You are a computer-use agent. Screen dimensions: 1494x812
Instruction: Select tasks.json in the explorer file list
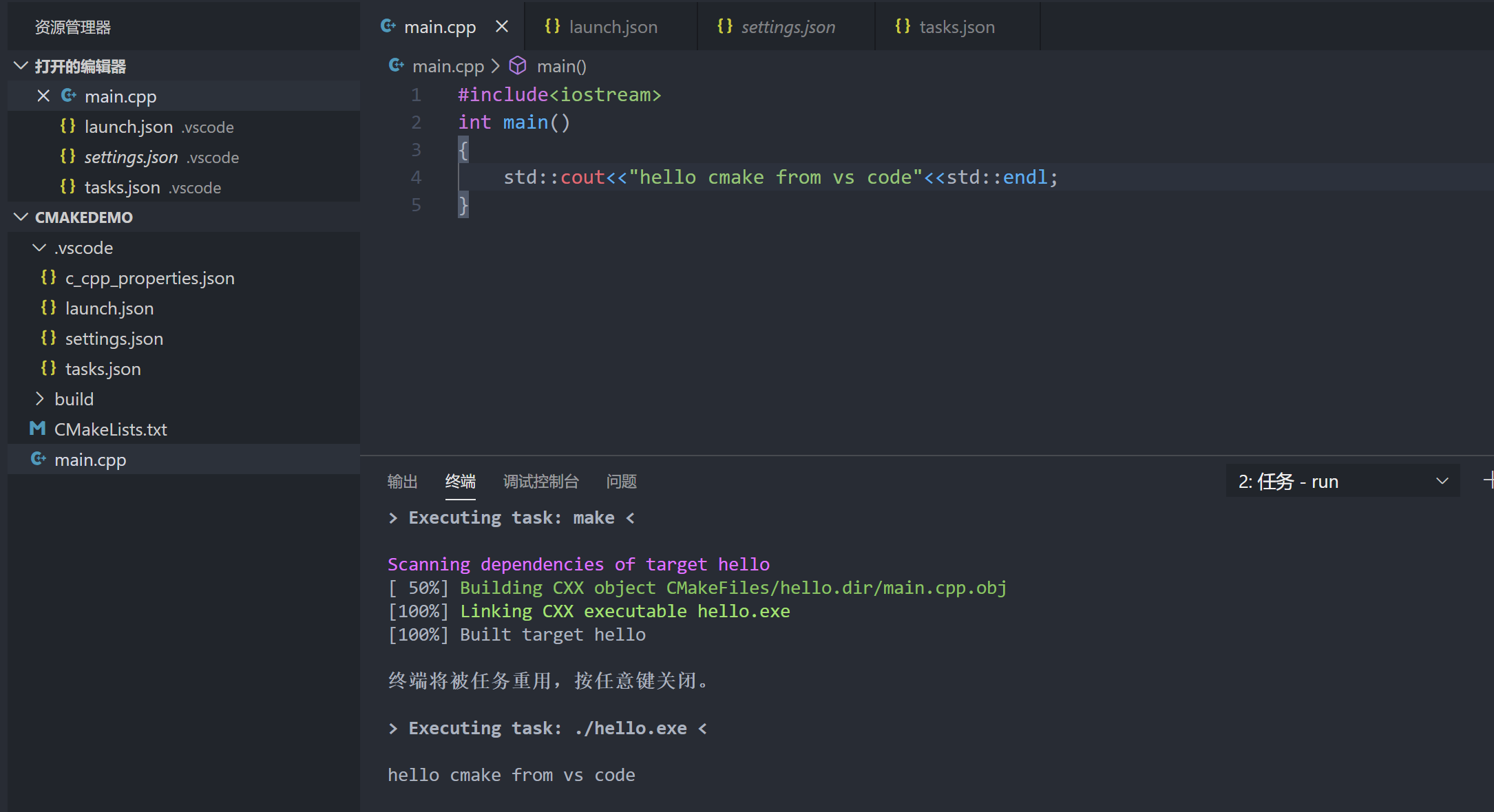[102, 368]
